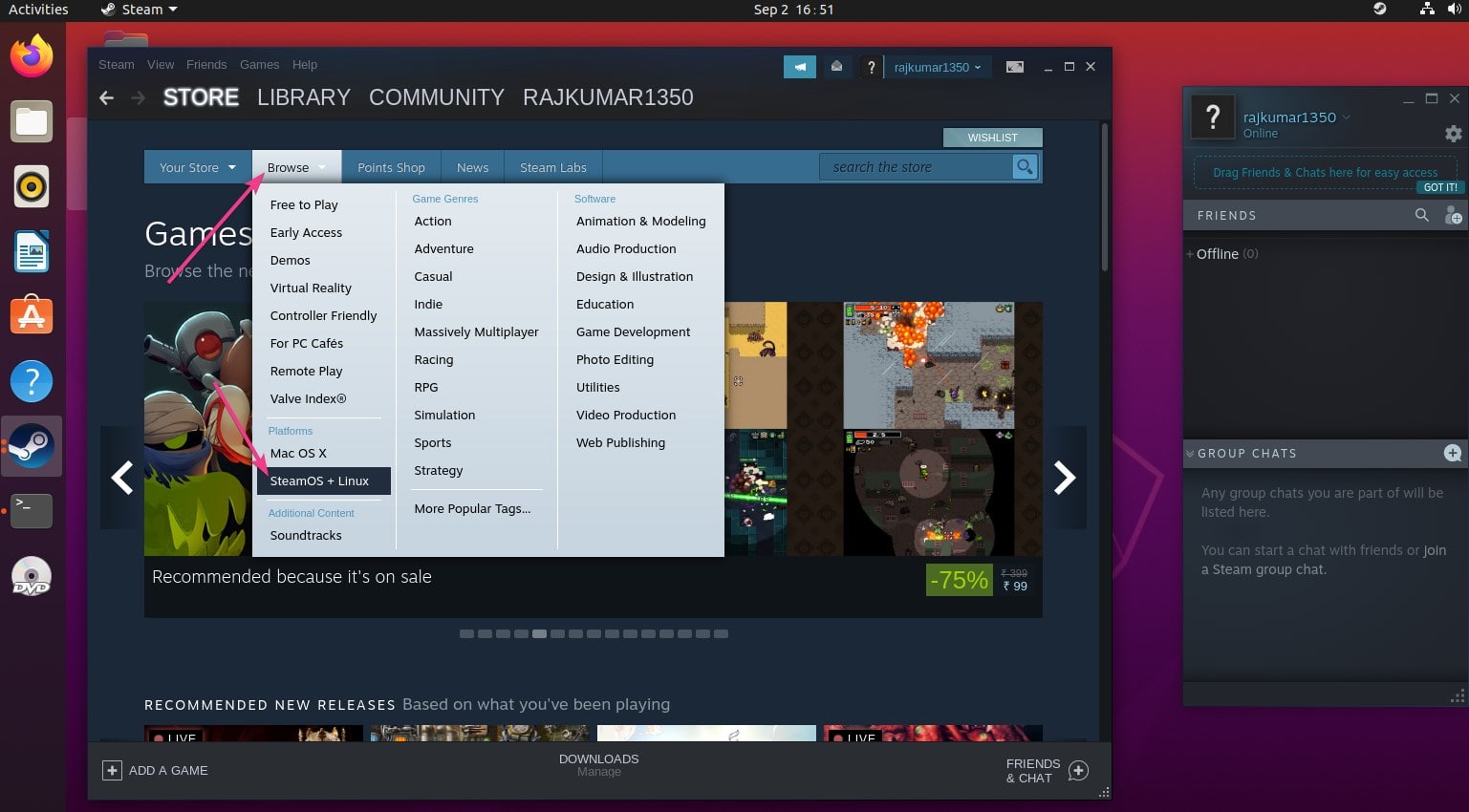Create a group chat with the plus icon
The image size is (1469, 812).
pyautogui.click(x=1453, y=453)
